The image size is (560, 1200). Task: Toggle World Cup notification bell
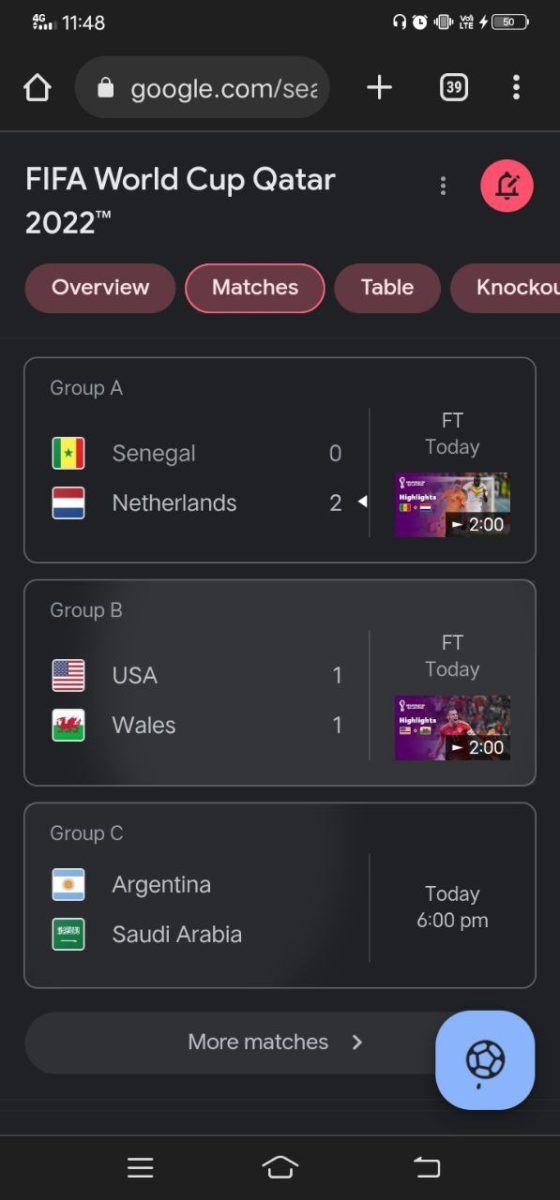pyautogui.click(x=507, y=185)
